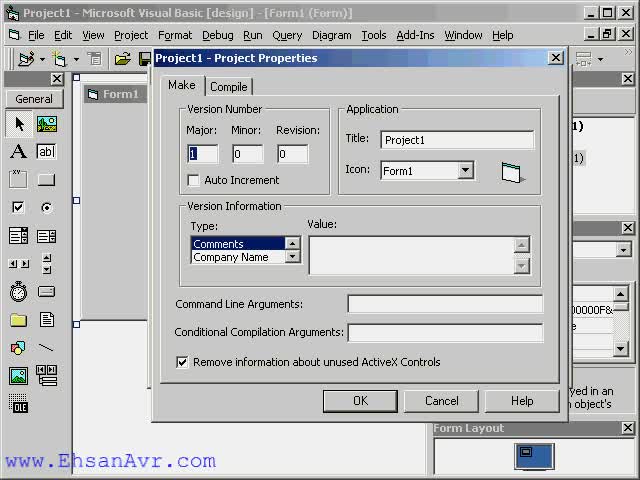Click the Add Form toolbar icon
Viewport: 640px width, 480px height.
(x=60, y=60)
